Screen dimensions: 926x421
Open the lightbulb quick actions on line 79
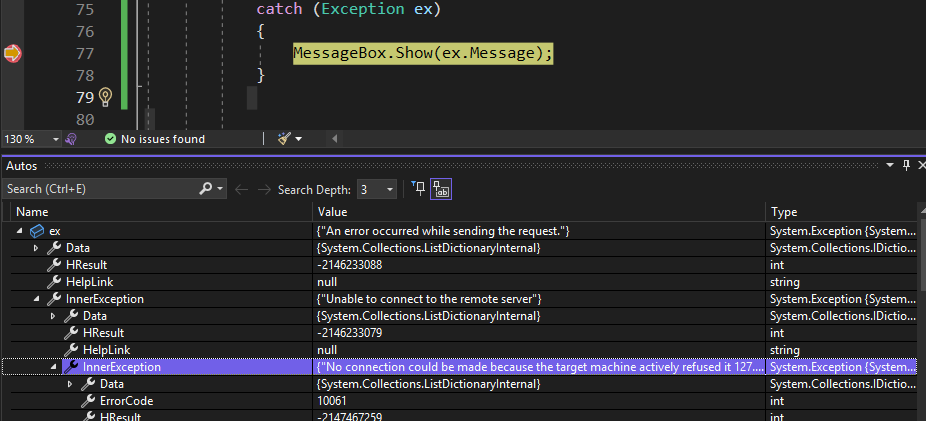pyautogui.click(x=105, y=97)
